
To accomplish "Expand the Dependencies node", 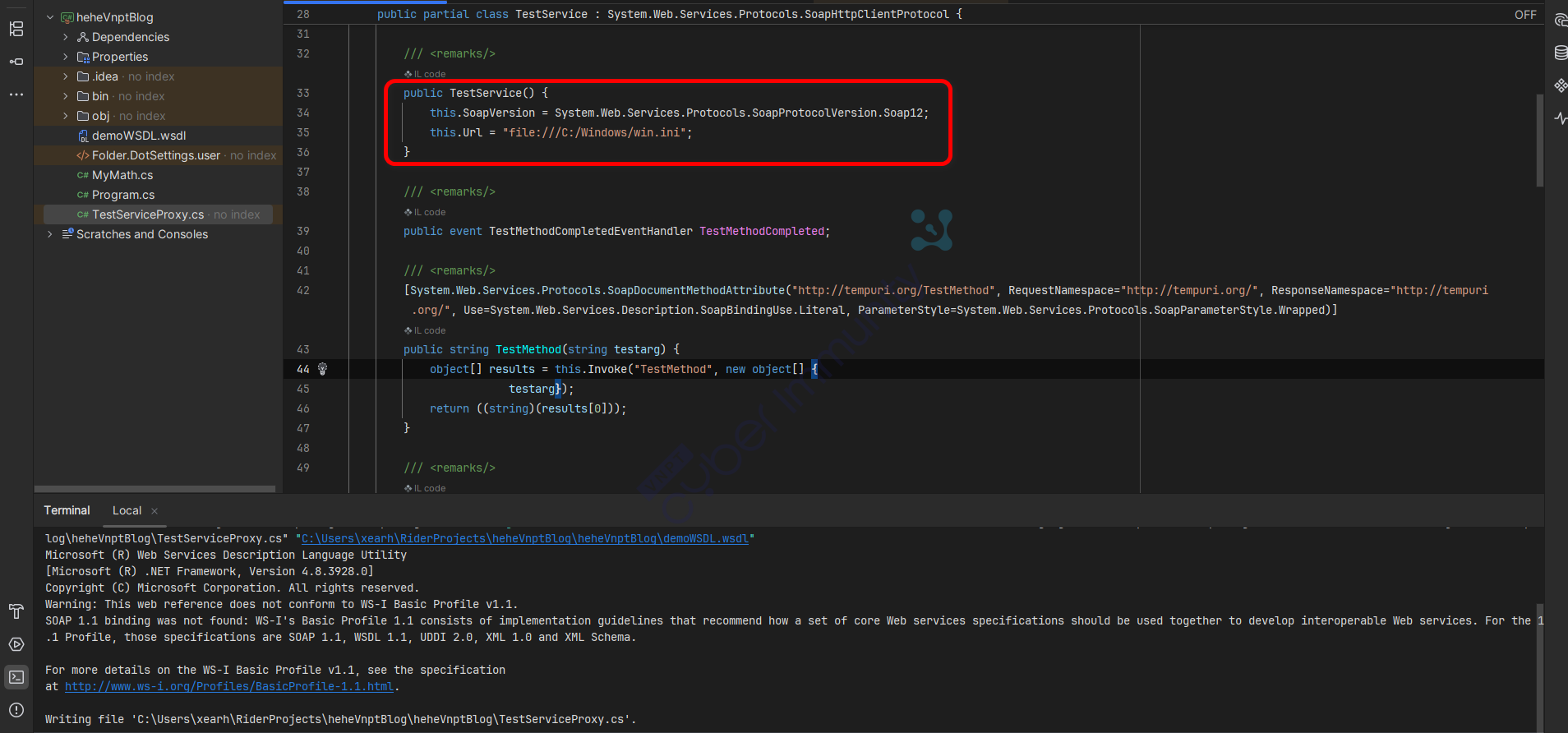I will coord(66,37).
